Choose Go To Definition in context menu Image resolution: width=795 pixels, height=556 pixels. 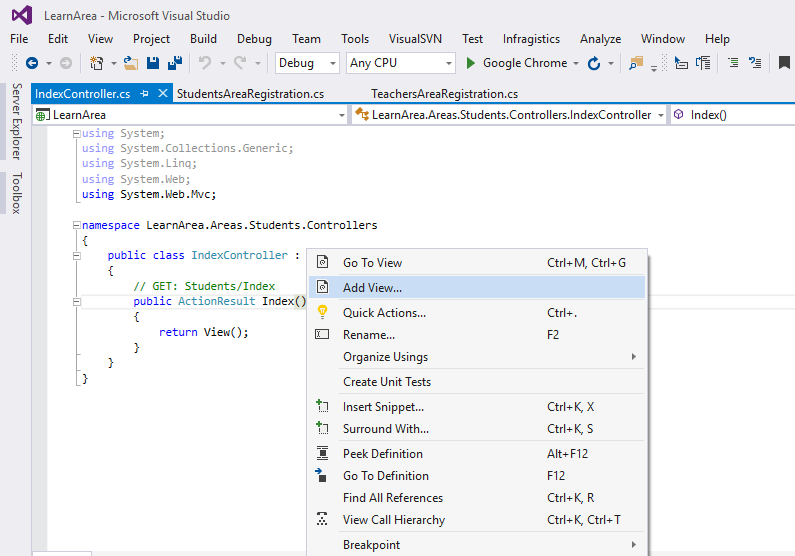(385, 476)
